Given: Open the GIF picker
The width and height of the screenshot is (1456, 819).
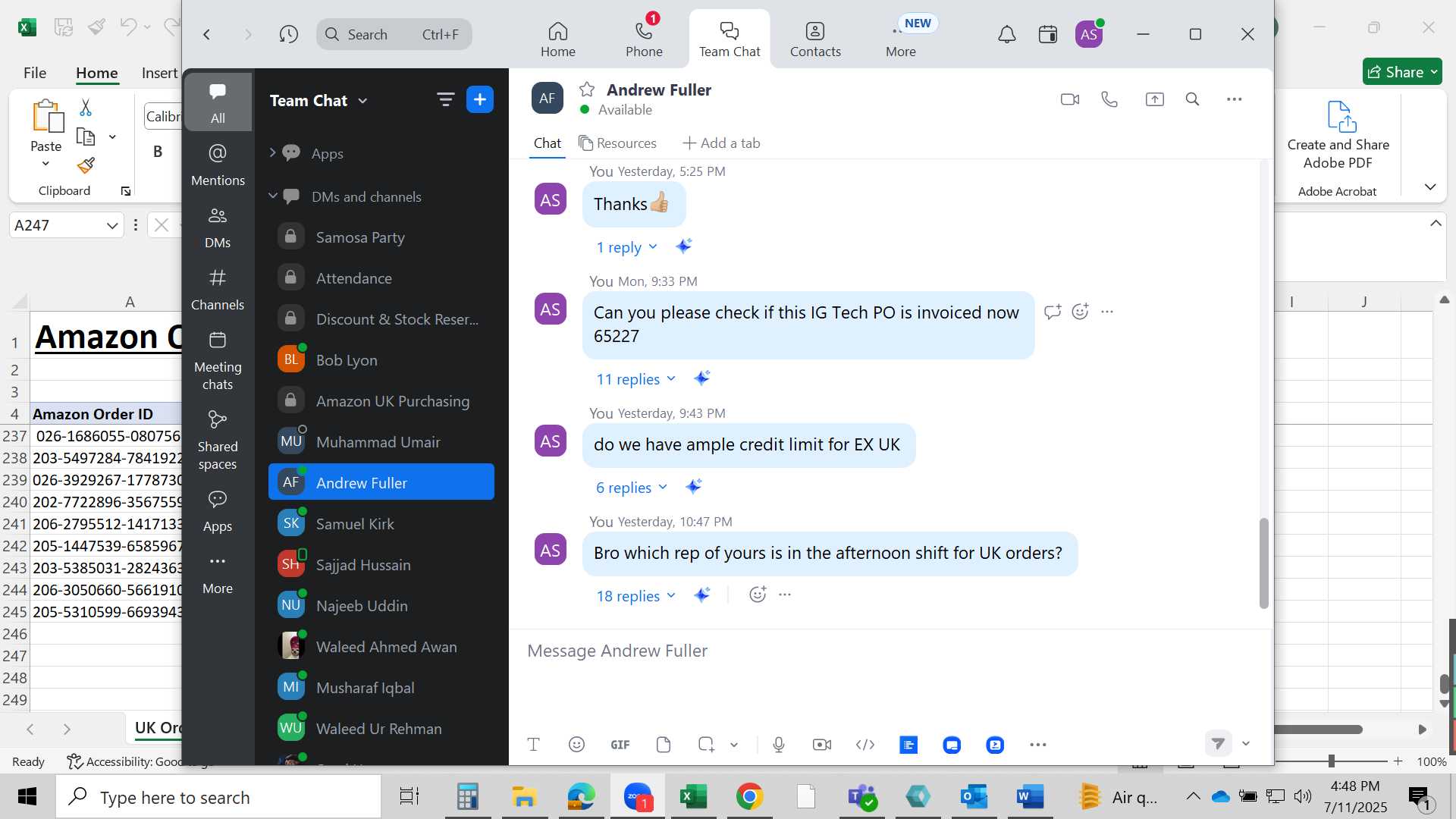Looking at the screenshot, I should point(620,745).
